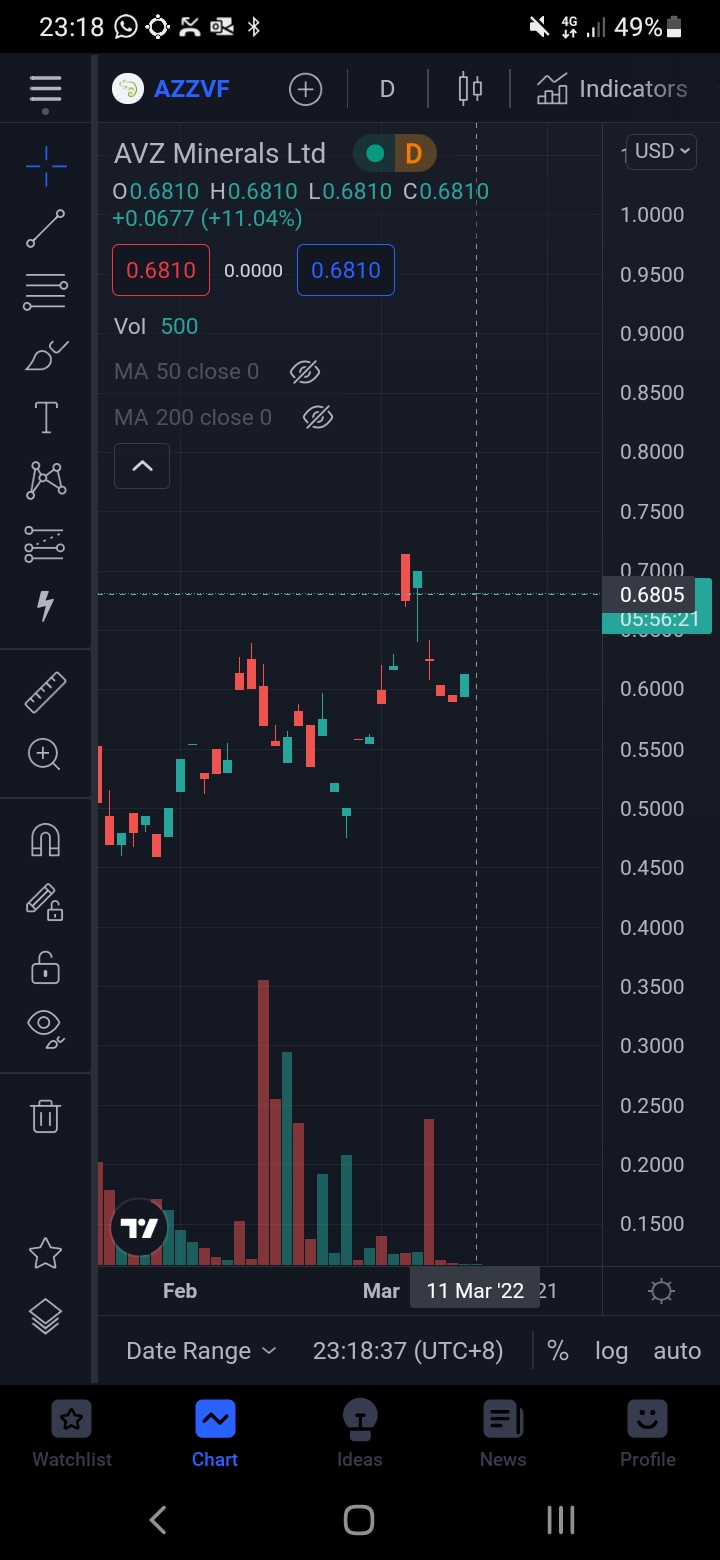The image size is (720, 1560).
Task: Activate the zoom in magnifier tool
Action: click(x=46, y=754)
